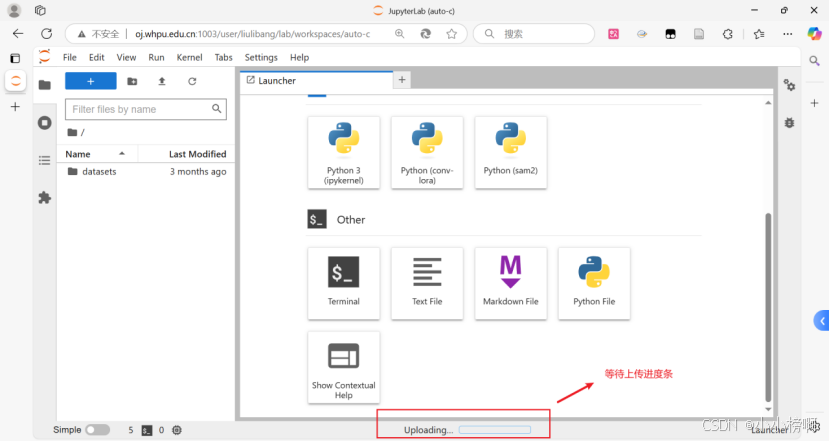Open the Settings menu
Screen dimensions: 830x441
pos(261,57)
